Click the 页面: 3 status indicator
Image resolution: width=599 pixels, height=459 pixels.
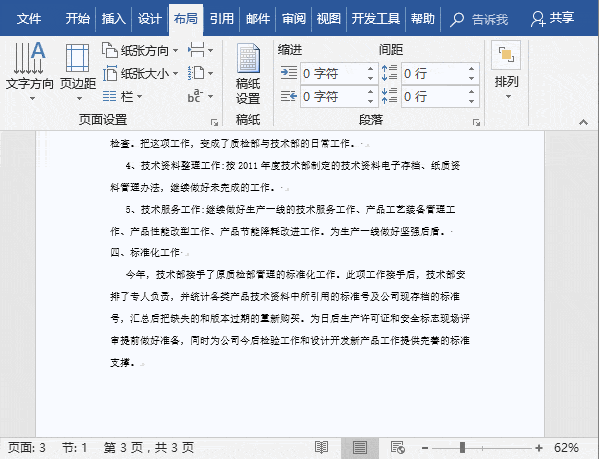pos(27,448)
